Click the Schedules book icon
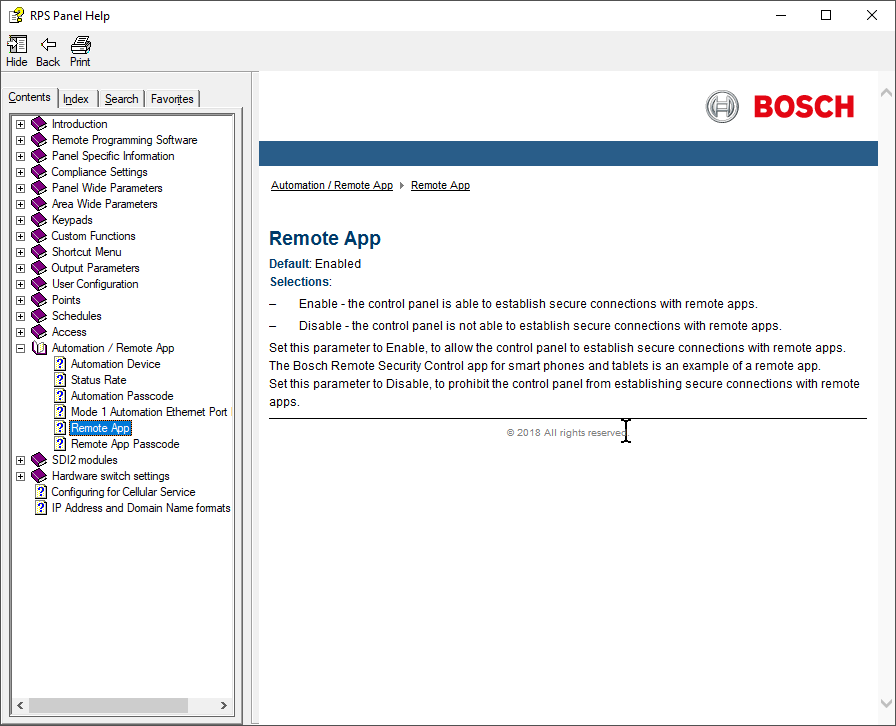Screen dimensions: 896x726 [x=39, y=316]
